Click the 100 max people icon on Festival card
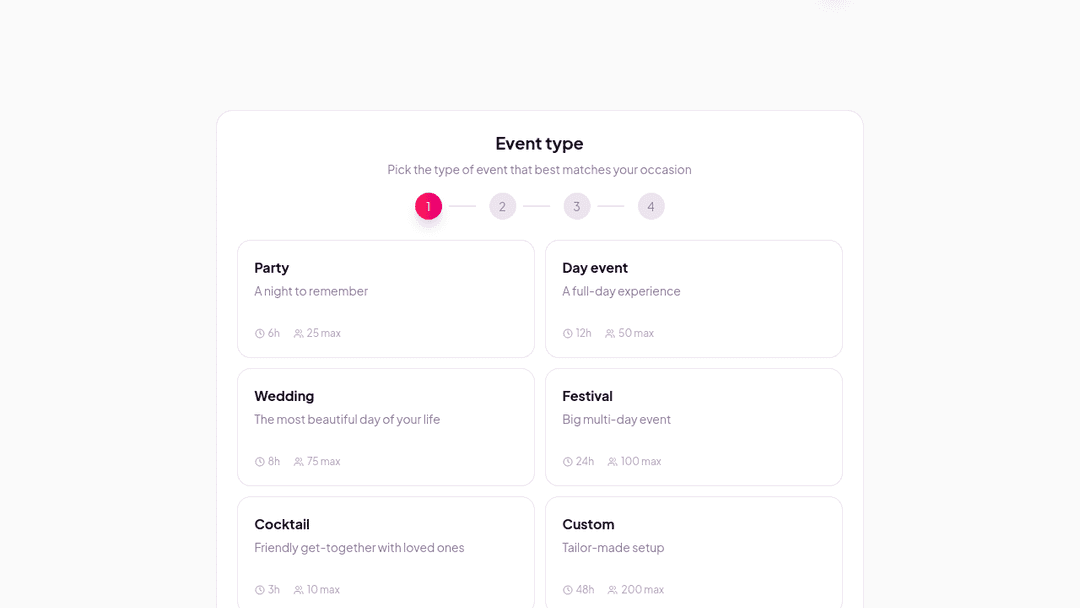 [x=613, y=461]
